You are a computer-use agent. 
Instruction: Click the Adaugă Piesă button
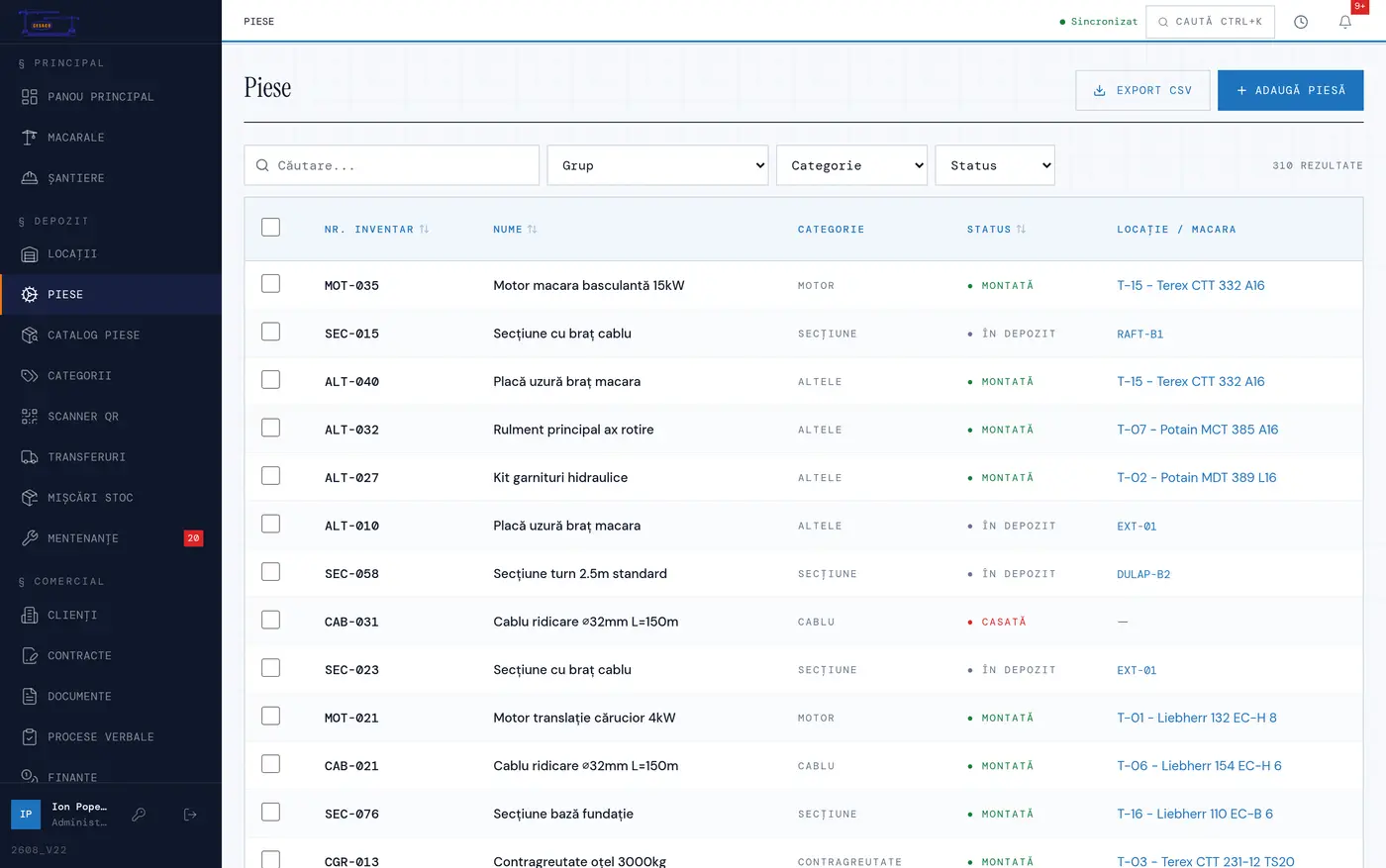[x=1291, y=90]
